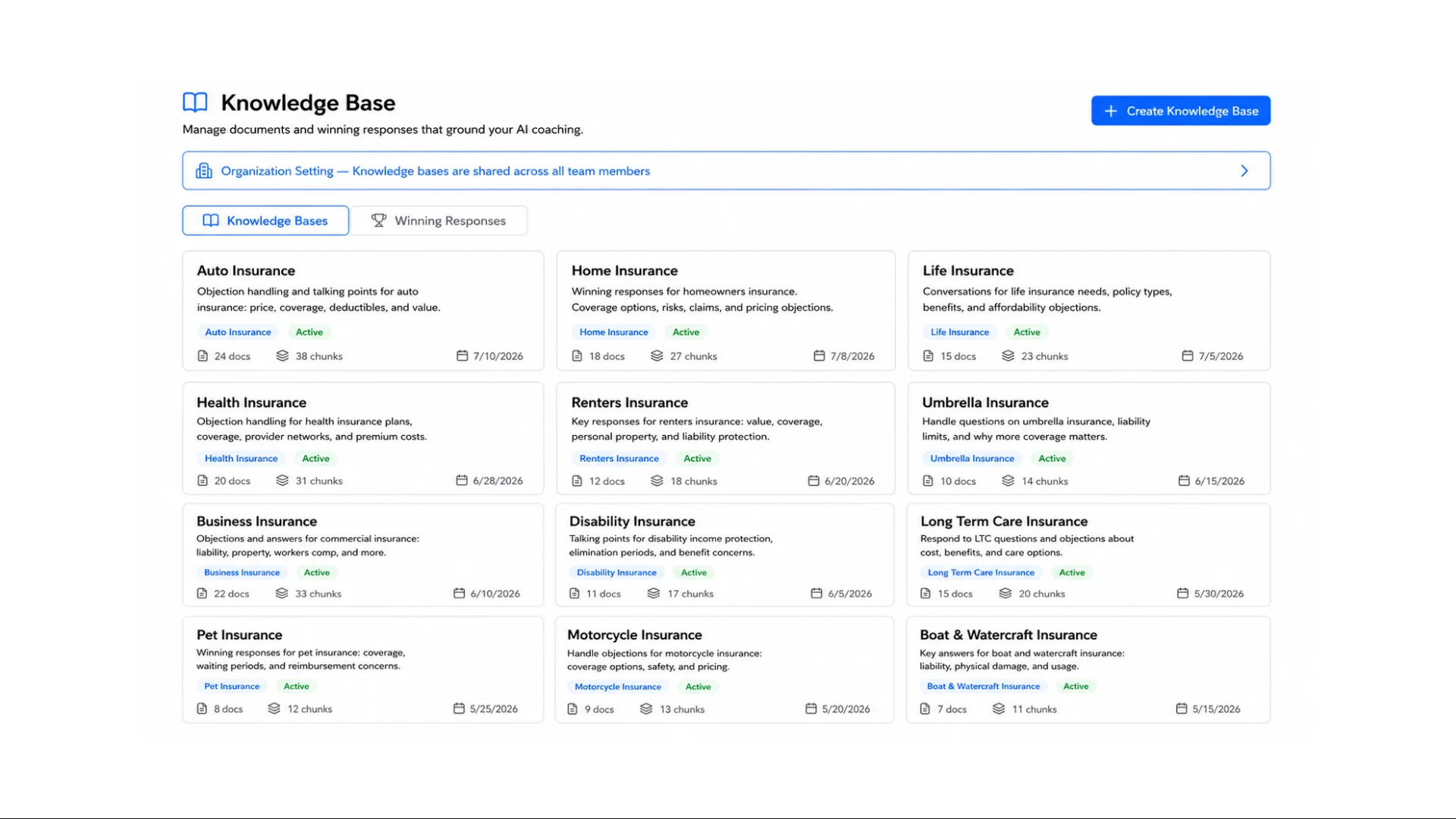Click the document icon next to 24 docs
The image size is (1456, 819).
pyautogui.click(x=202, y=356)
